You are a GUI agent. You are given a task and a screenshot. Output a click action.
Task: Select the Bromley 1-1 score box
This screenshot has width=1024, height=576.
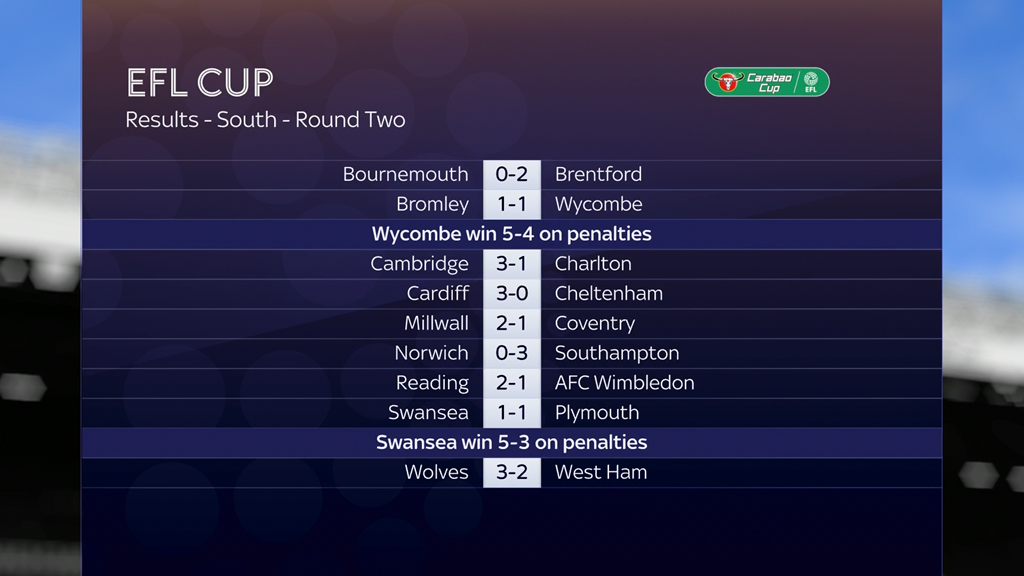(511, 204)
